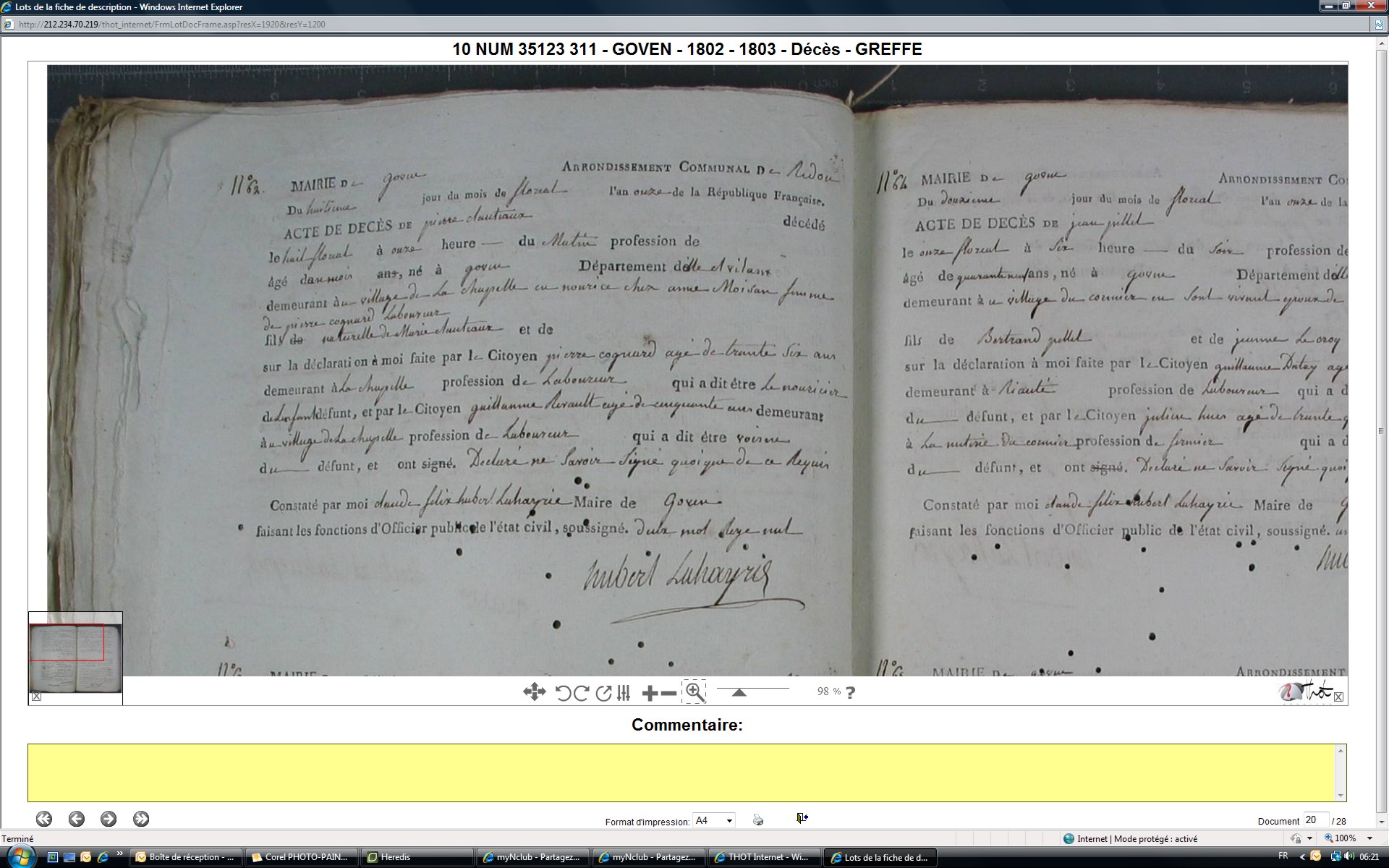Zoom in with the plus icon
Image resolution: width=1389 pixels, height=868 pixels.
pos(649,693)
